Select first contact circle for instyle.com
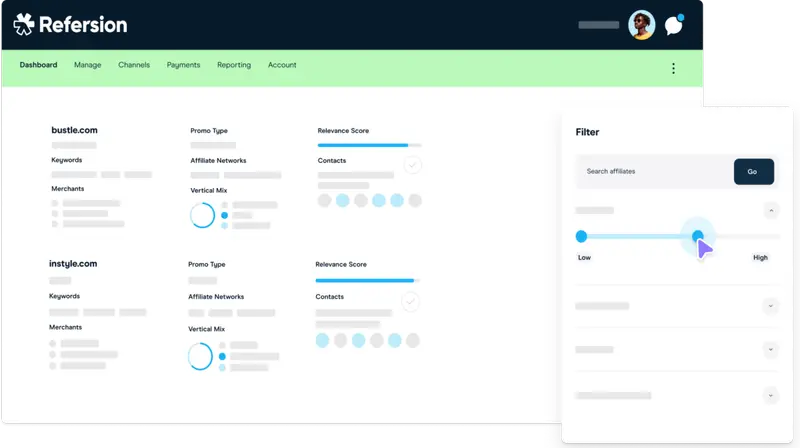 click(322, 341)
